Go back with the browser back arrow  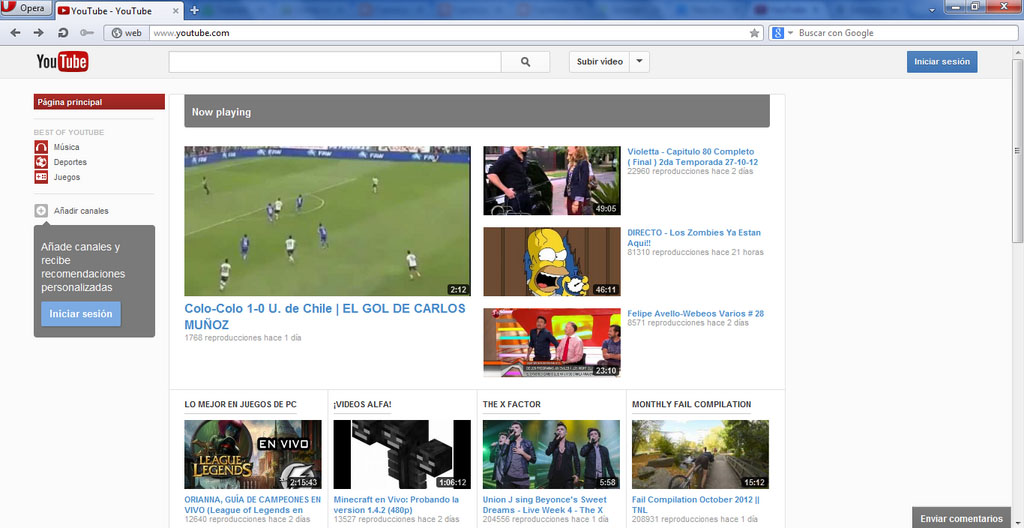[x=16, y=33]
